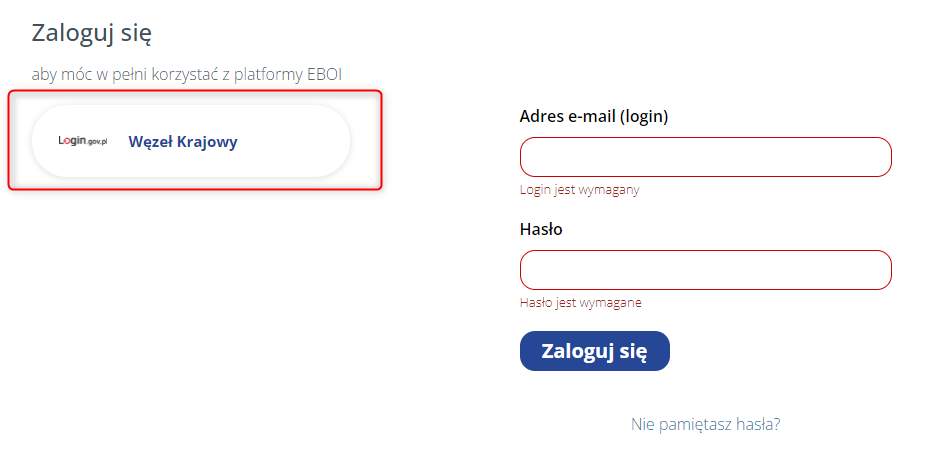Click the red-outlined e-mail box
Image resolution: width=928 pixels, height=457 pixels.
click(705, 157)
